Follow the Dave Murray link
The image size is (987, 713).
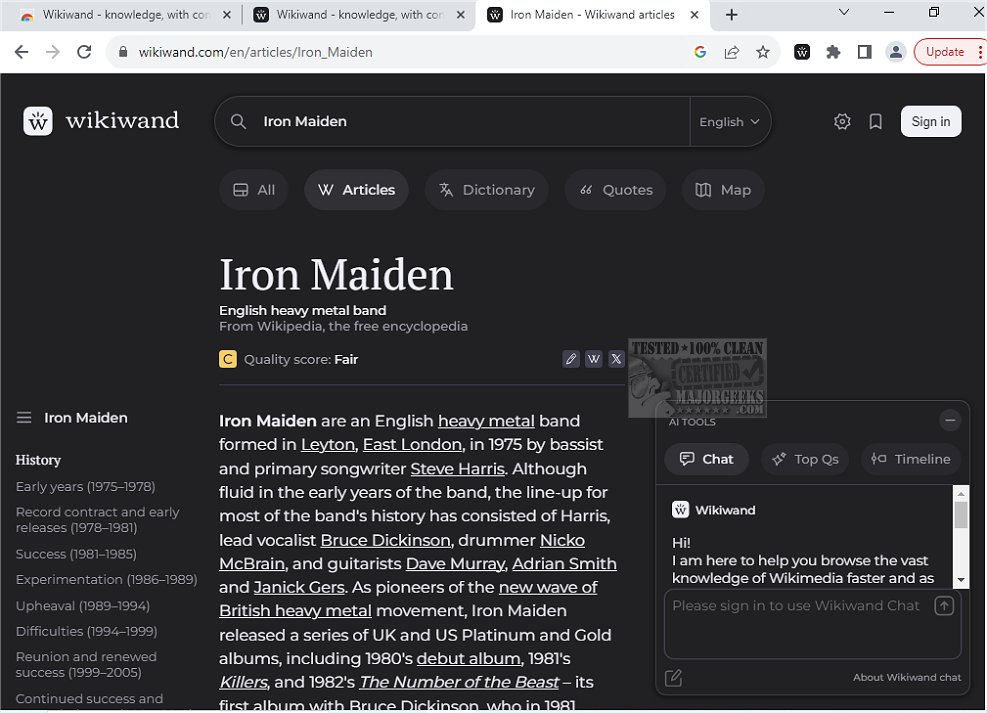click(x=455, y=564)
